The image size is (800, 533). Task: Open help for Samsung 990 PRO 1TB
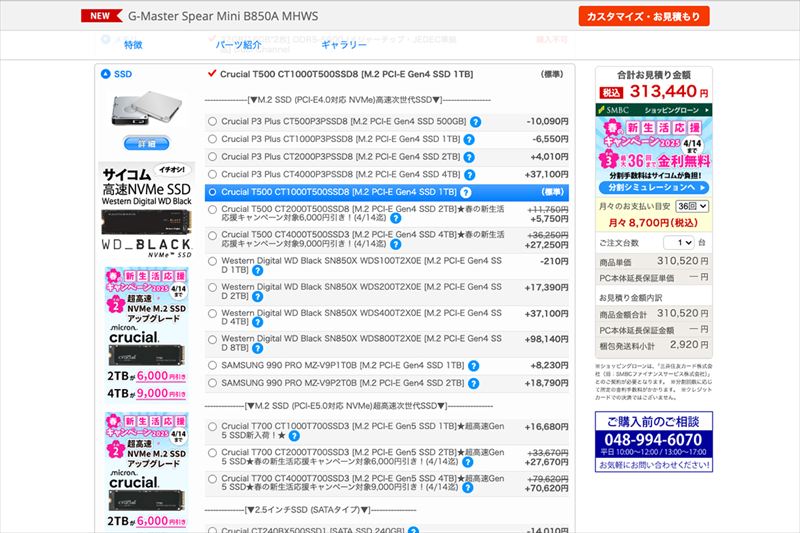(x=473, y=366)
